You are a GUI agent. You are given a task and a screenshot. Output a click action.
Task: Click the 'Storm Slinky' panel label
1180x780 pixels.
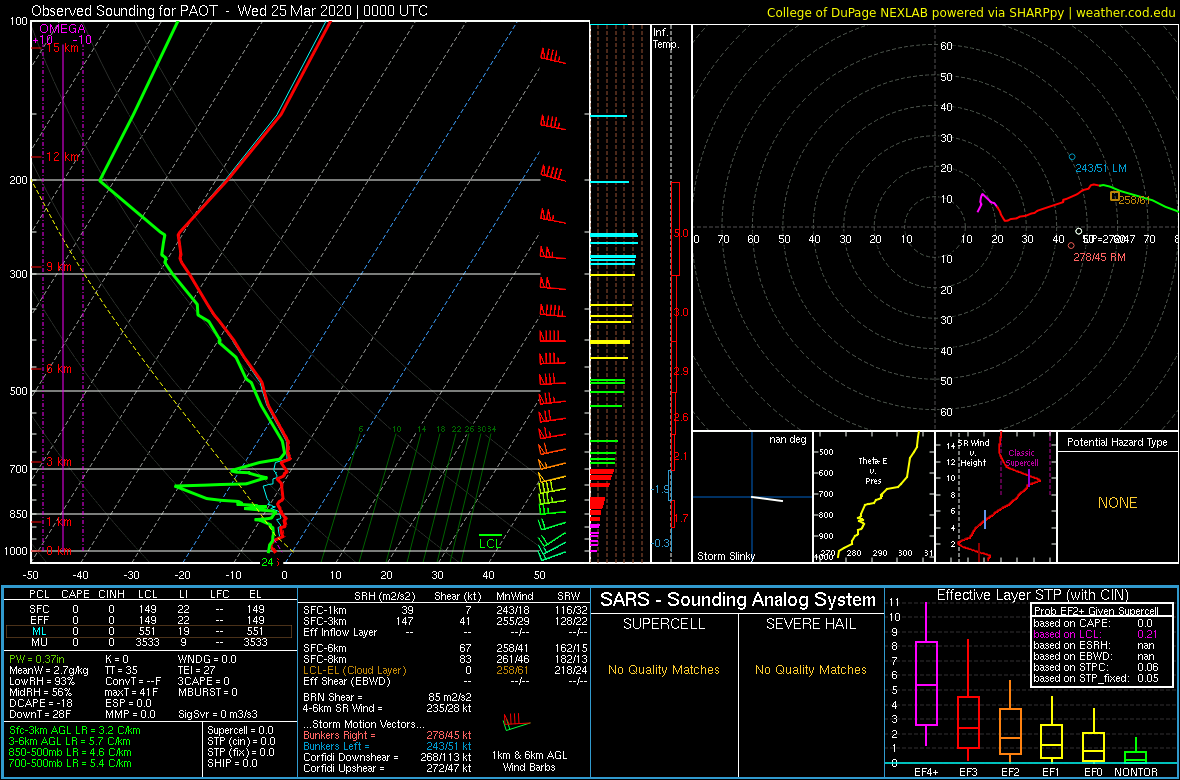click(x=727, y=556)
